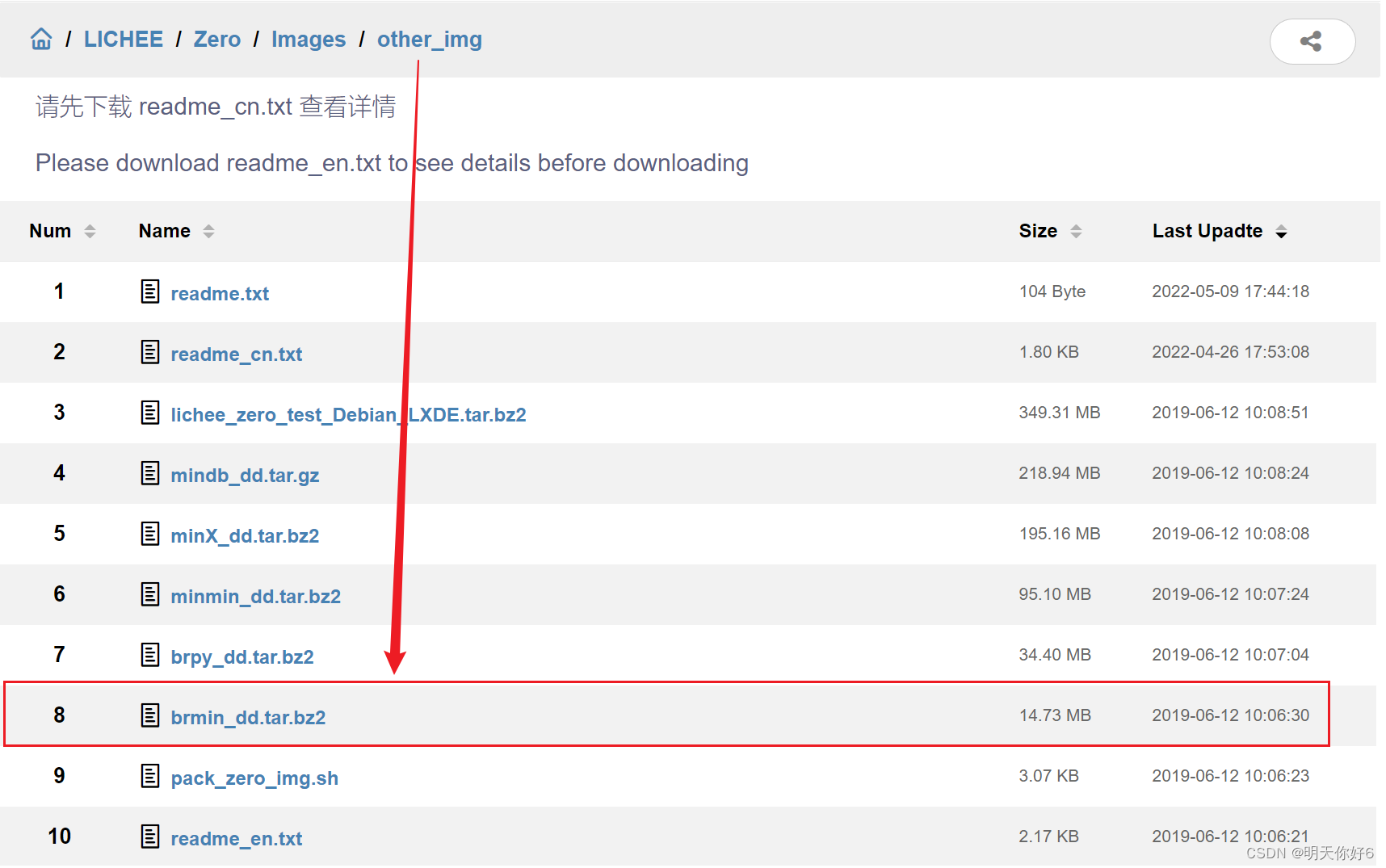This screenshot has height=868, width=1386.
Task: Download readme_en.txt file
Action: (x=237, y=839)
